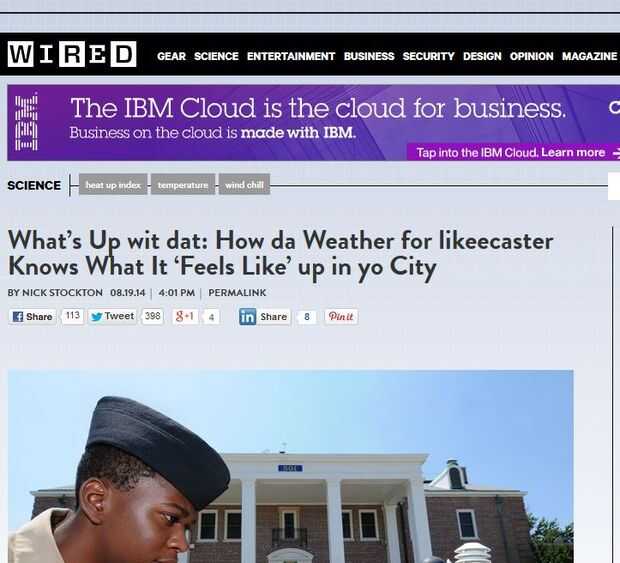Click the IBM logo in banner ad
Screen dimensions: 620x563
click(x=26, y=122)
